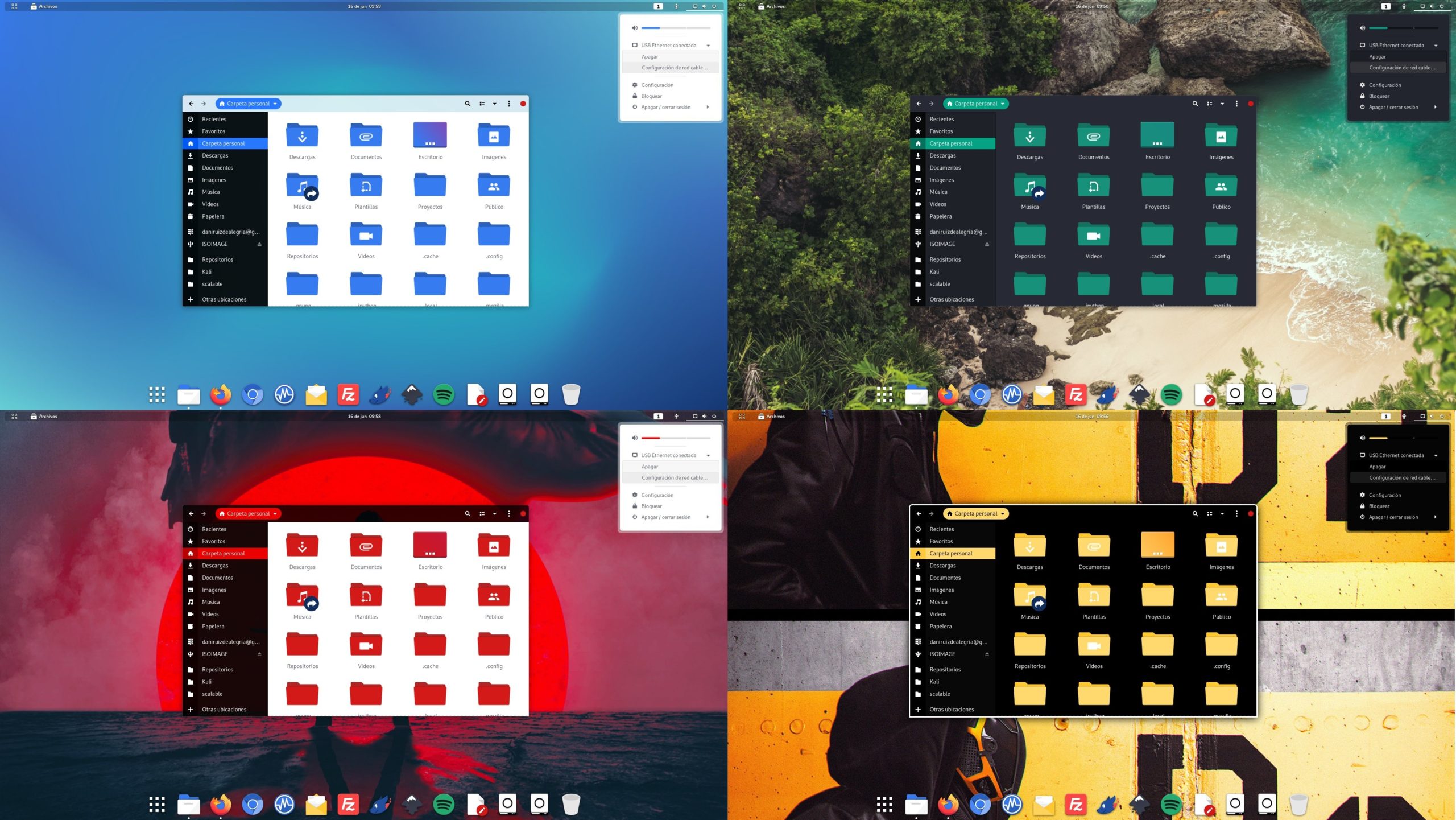This screenshot has width=1456, height=820.
Task: Click the Firefox browser icon in dock
Action: (221, 393)
